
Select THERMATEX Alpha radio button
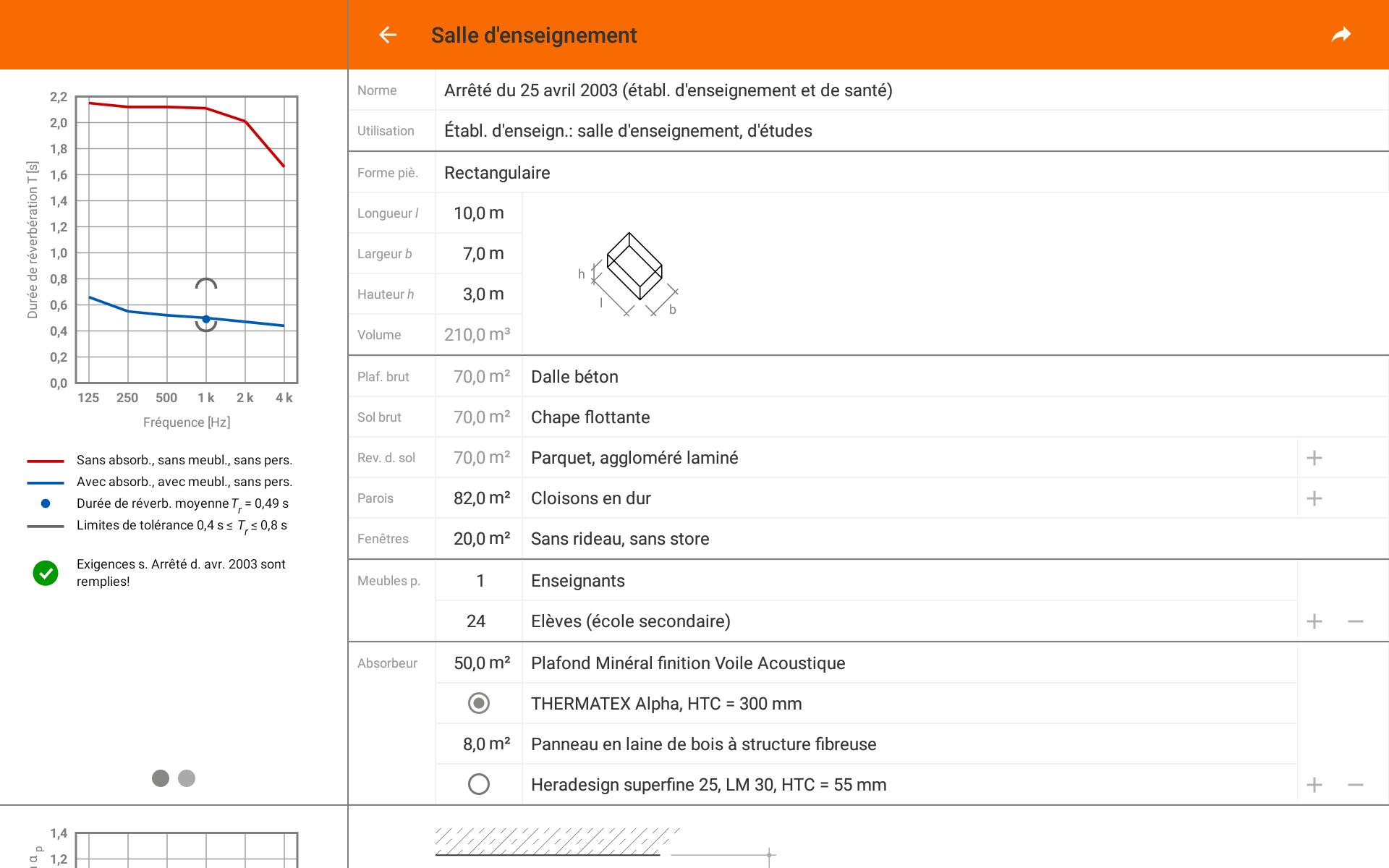click(x=478, y=703)
